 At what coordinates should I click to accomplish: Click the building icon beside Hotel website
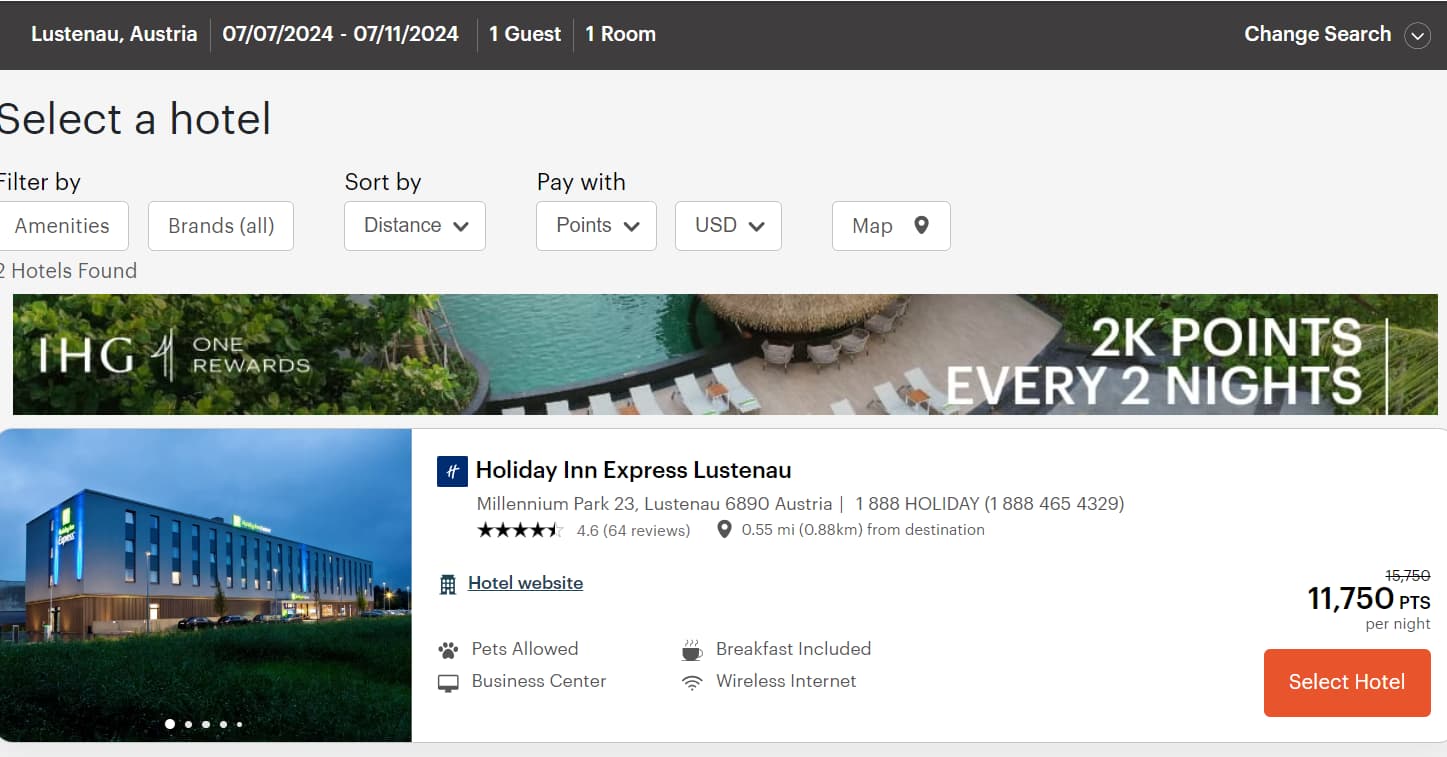[x=448, y=584]
